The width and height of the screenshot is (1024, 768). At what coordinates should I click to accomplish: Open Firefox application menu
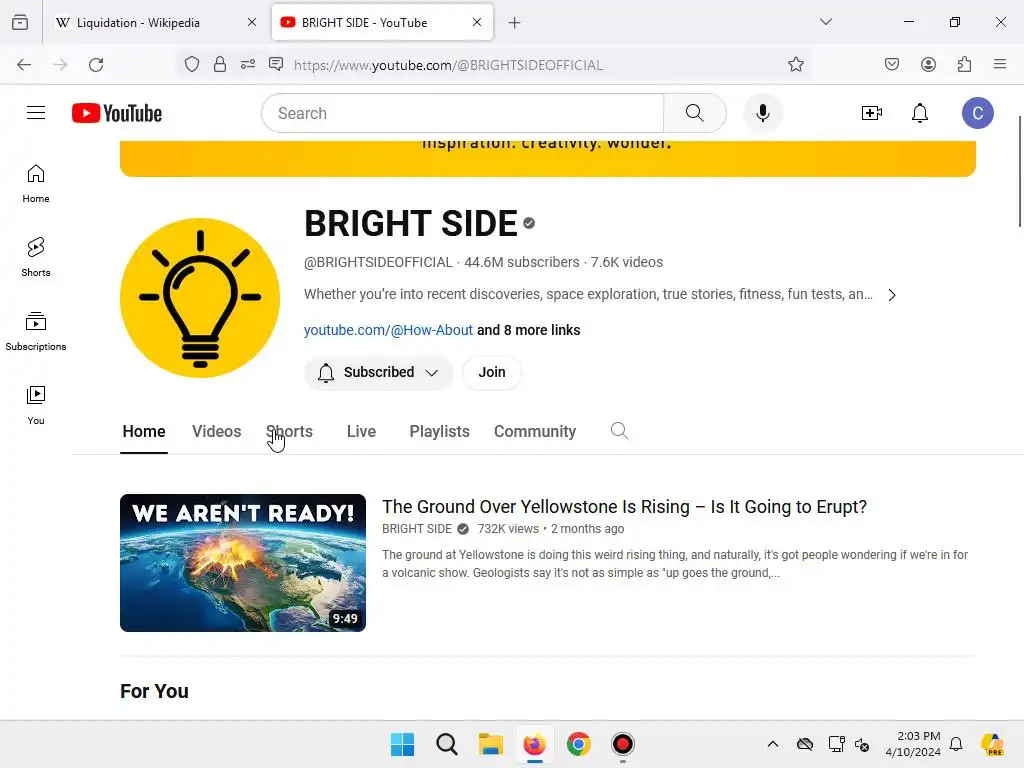coord(1000,64)
